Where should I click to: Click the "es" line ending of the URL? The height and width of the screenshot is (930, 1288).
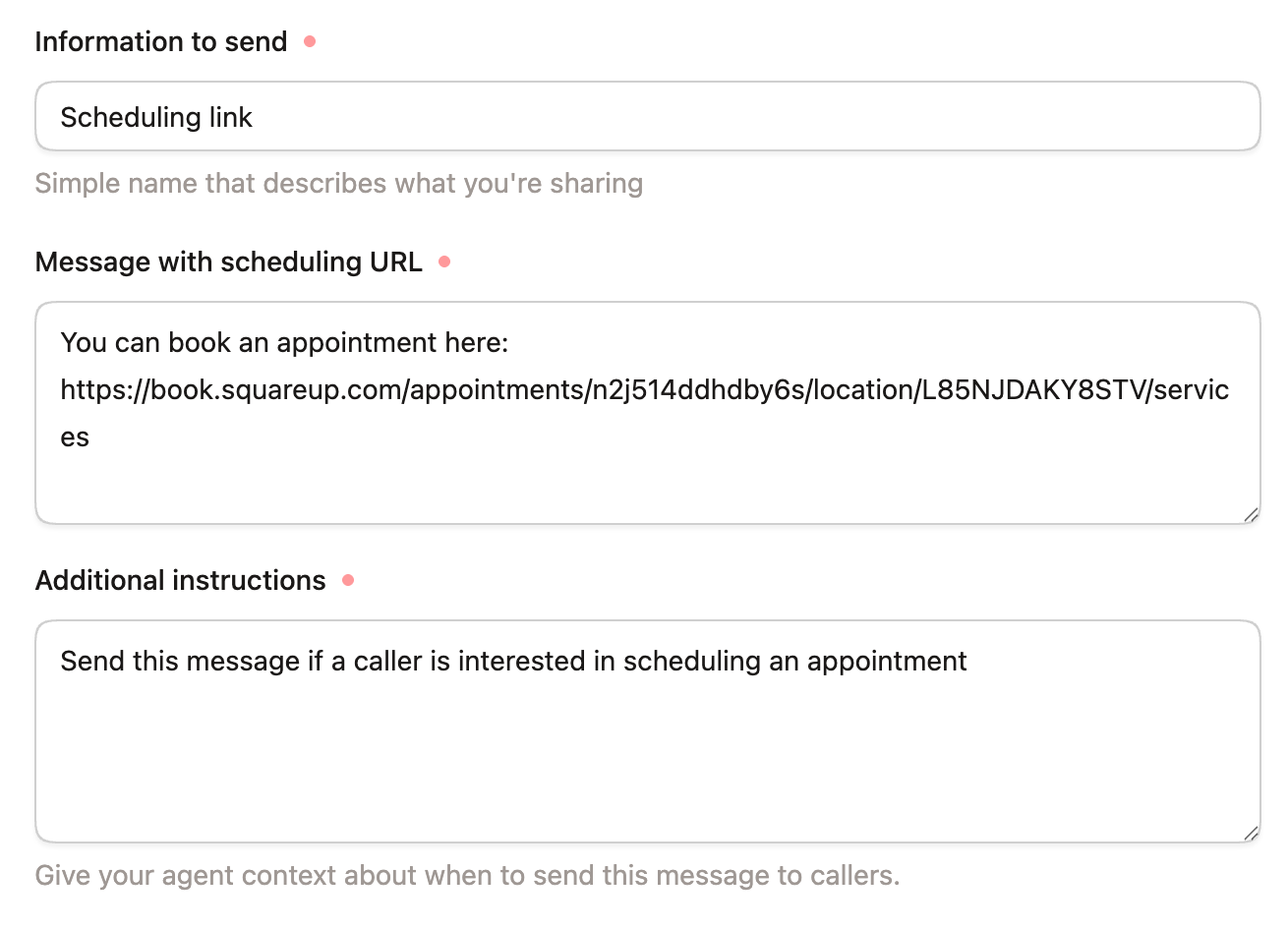75,436
